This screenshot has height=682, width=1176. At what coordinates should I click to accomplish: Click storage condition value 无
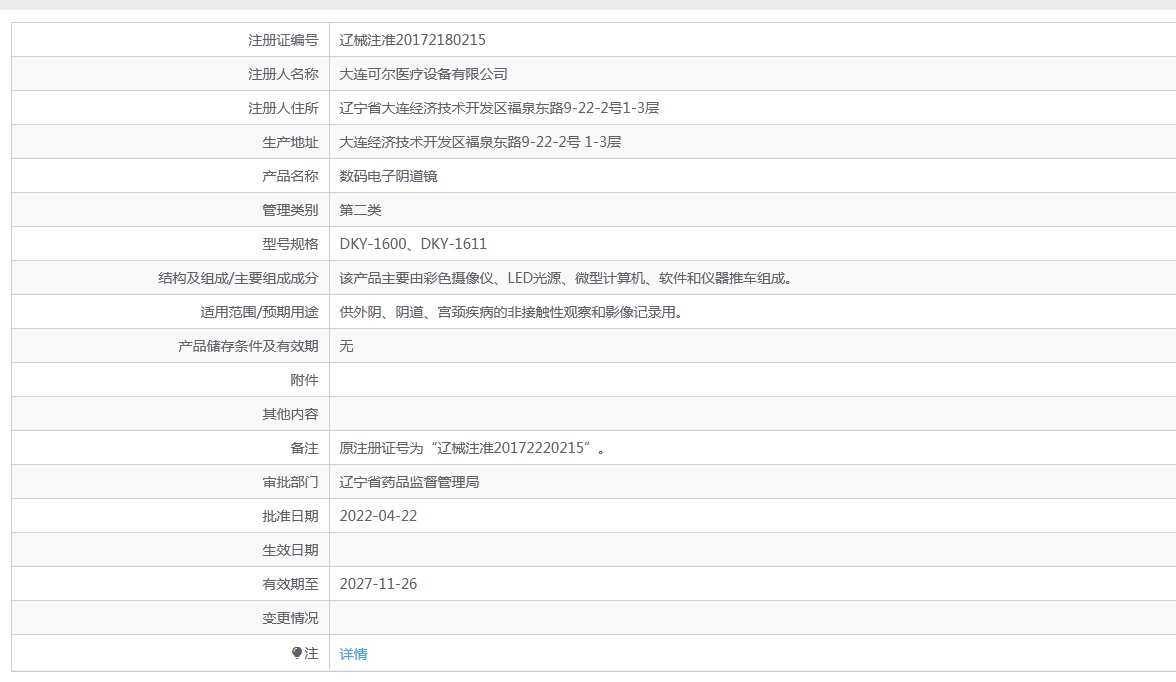click(x=346, y=346)
